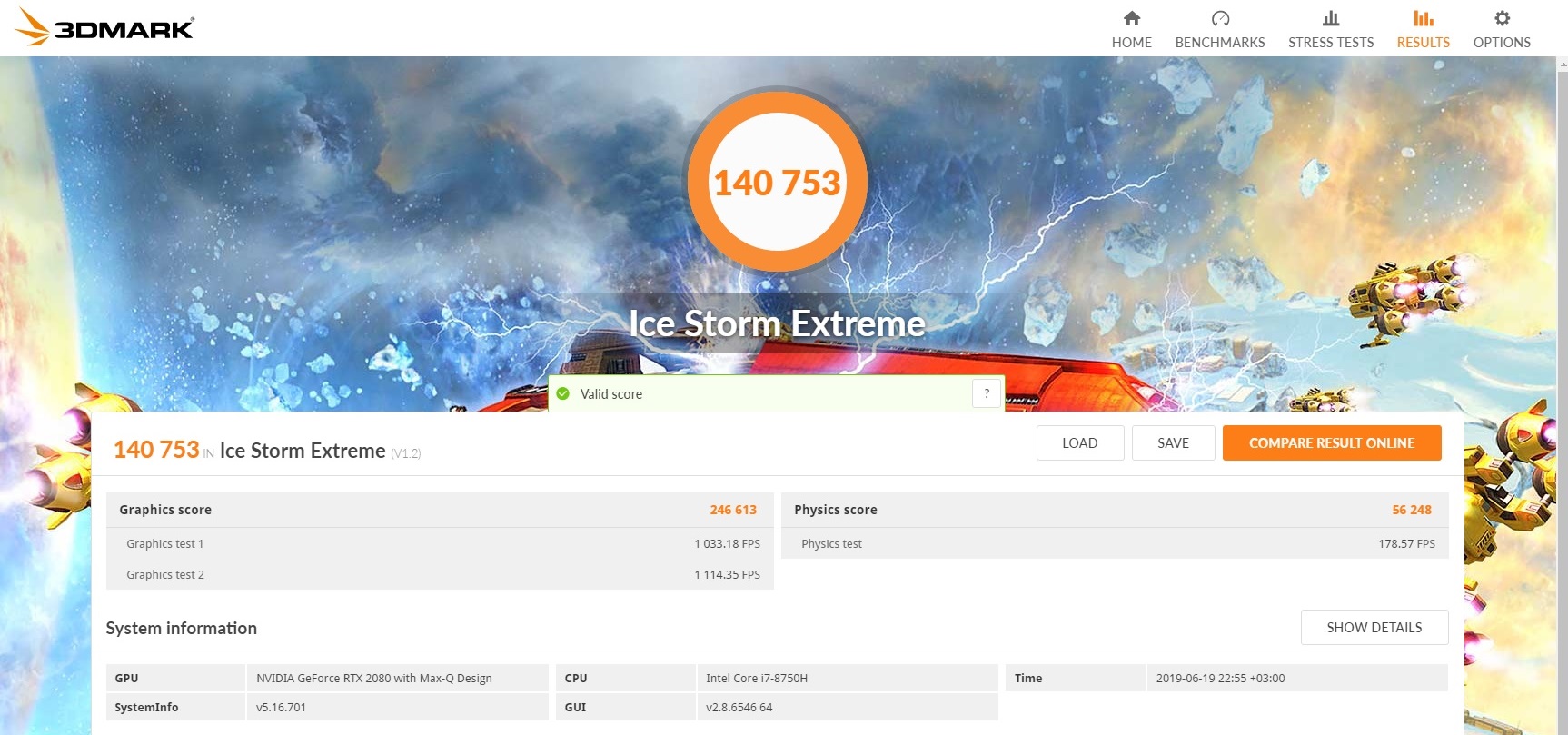The height and width of the screenshot is (735, 1568).
Task: Click COMPARE RESULT ONLINE button
Action: tap(1331, 443)
